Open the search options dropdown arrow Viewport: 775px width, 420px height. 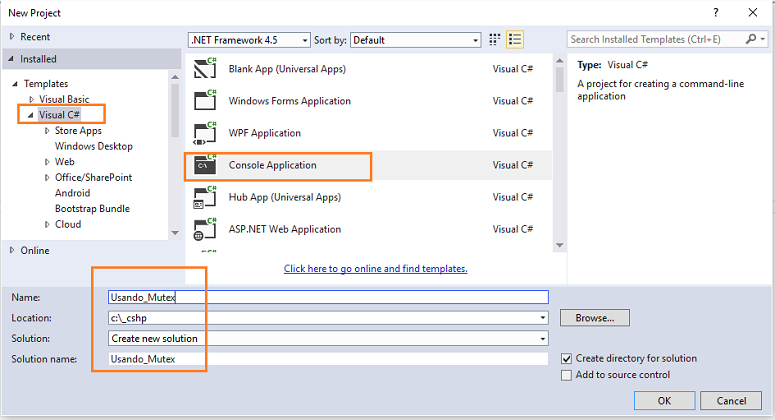click(763, 39)
